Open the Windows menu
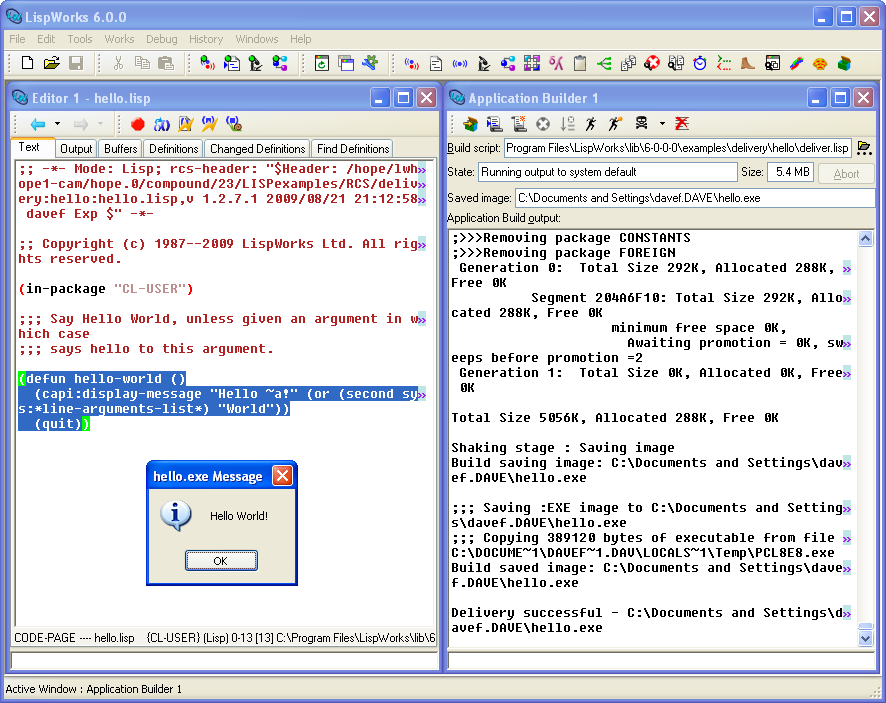The width and height of the screenshot is (886, 703). pyautogui.click(x=257, y=39)
